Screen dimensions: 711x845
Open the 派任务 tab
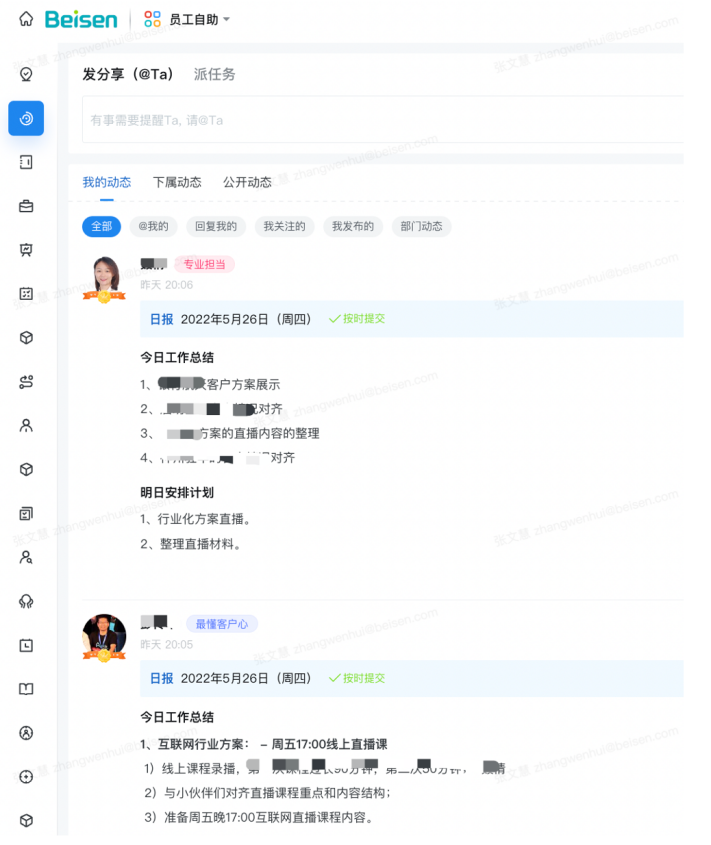tap(215, 74)
